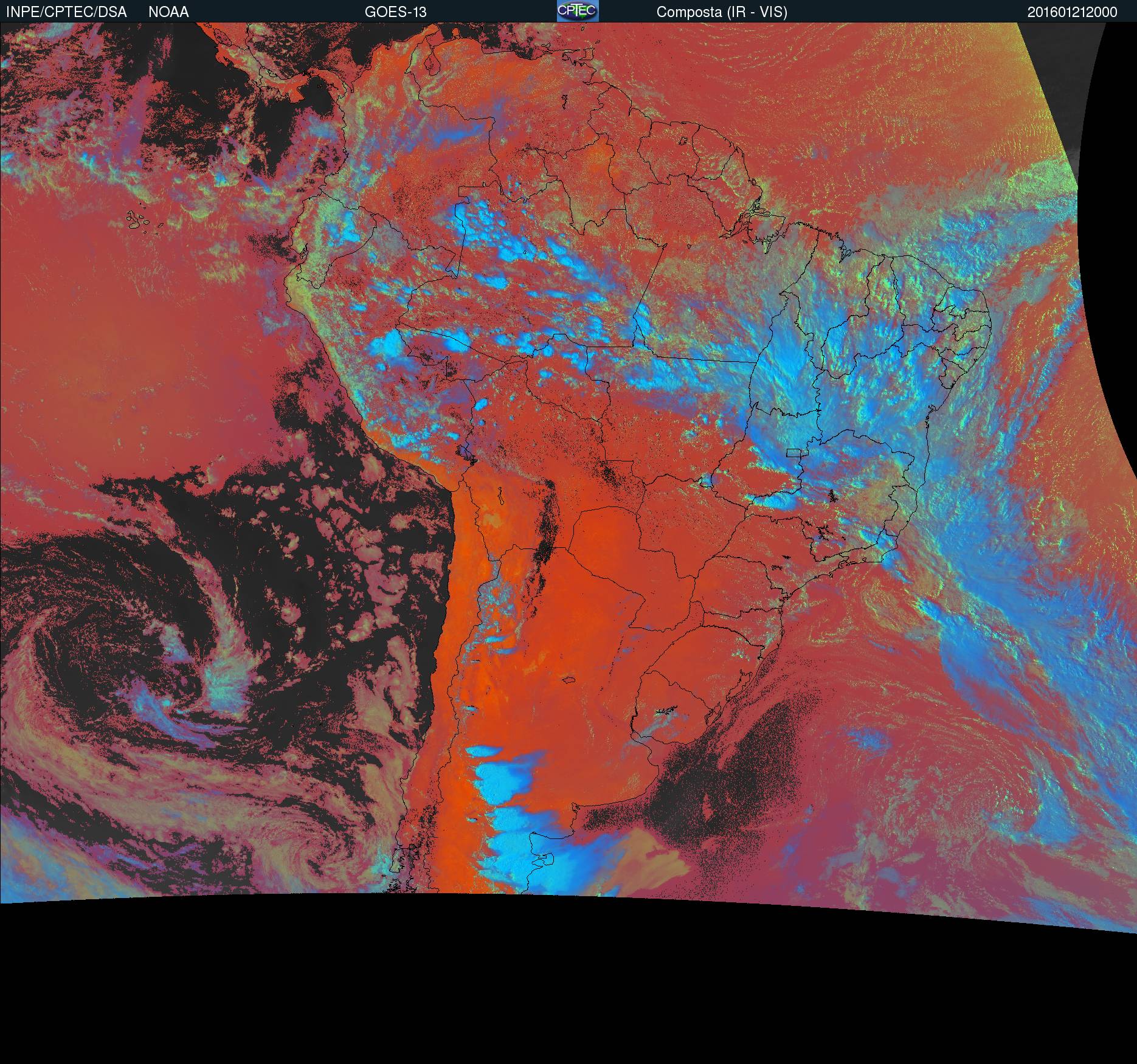This screenshot has height=1064, width=1137.
Task: Click the CPTEC logo in the header
Action: (x=578, y=11)
